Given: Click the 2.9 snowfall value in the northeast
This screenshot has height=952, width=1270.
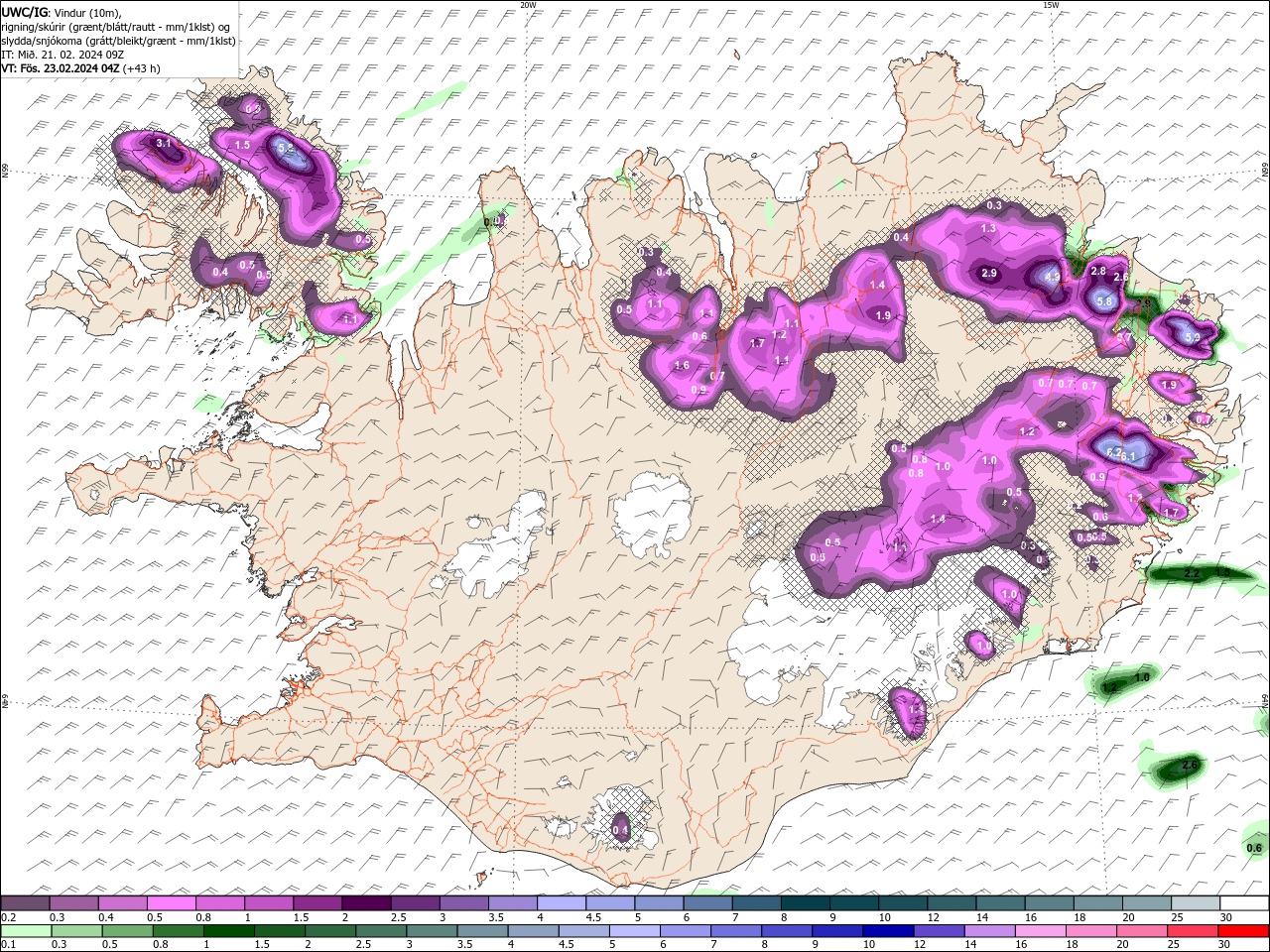Looking at the screenshot, I should (x=988, y=273).
